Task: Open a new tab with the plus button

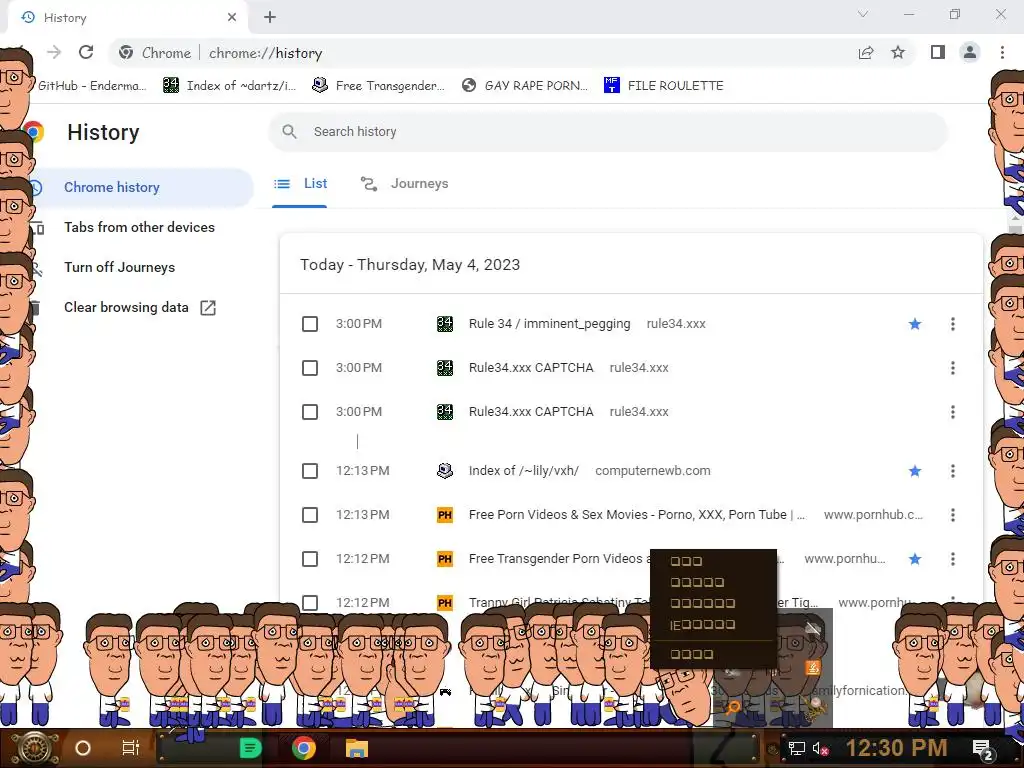Action: [270, 18]
